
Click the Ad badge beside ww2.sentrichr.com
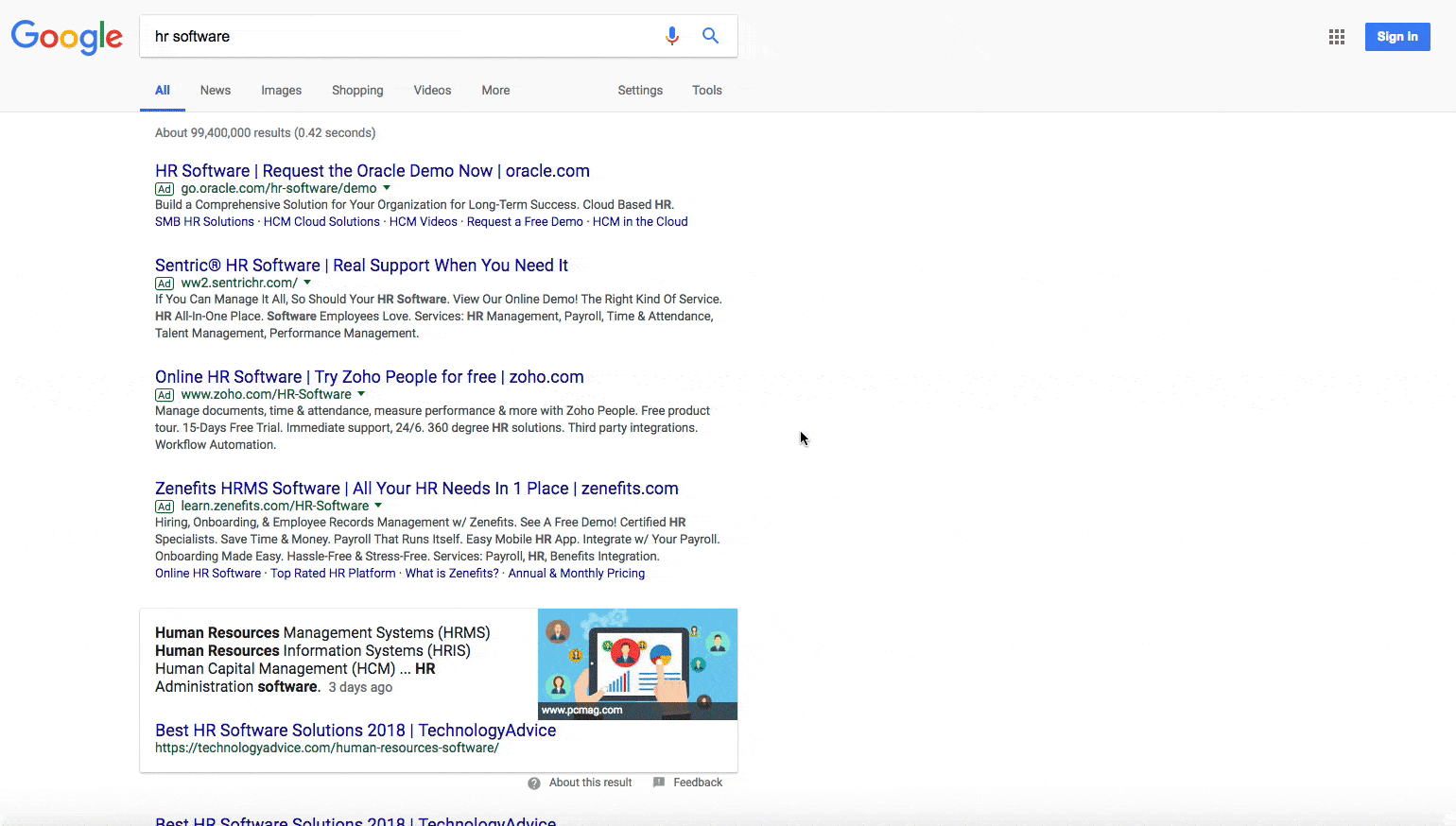click(x=165, y=284)
